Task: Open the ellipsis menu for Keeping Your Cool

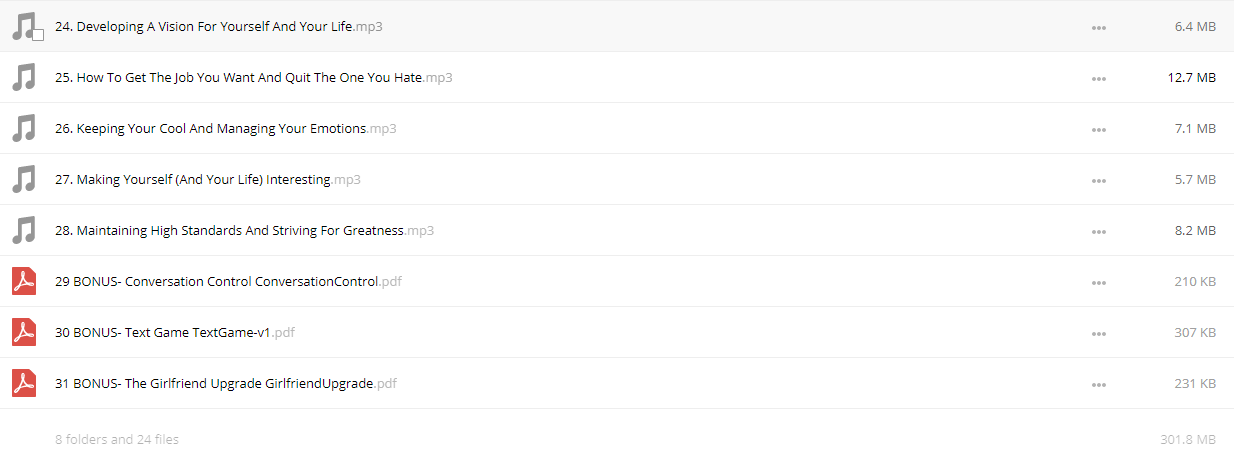Action: point(1099,129)
